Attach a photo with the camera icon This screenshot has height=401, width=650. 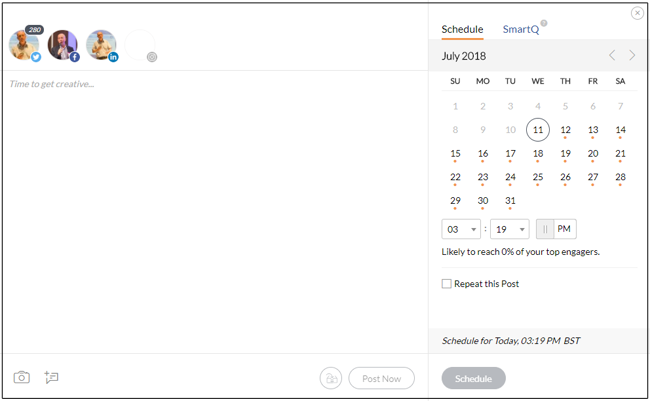tap(22, 377)
